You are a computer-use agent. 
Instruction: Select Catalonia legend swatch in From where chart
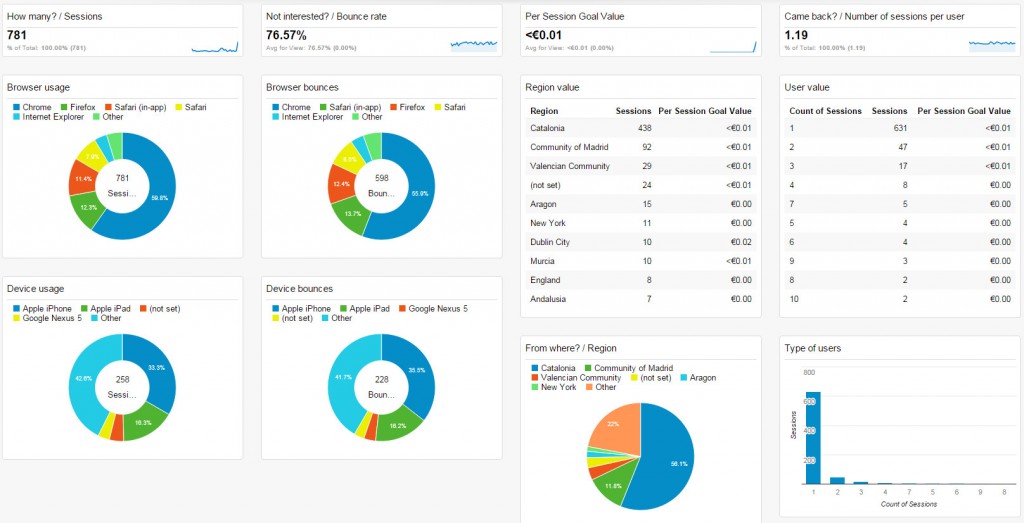(535, 368)
